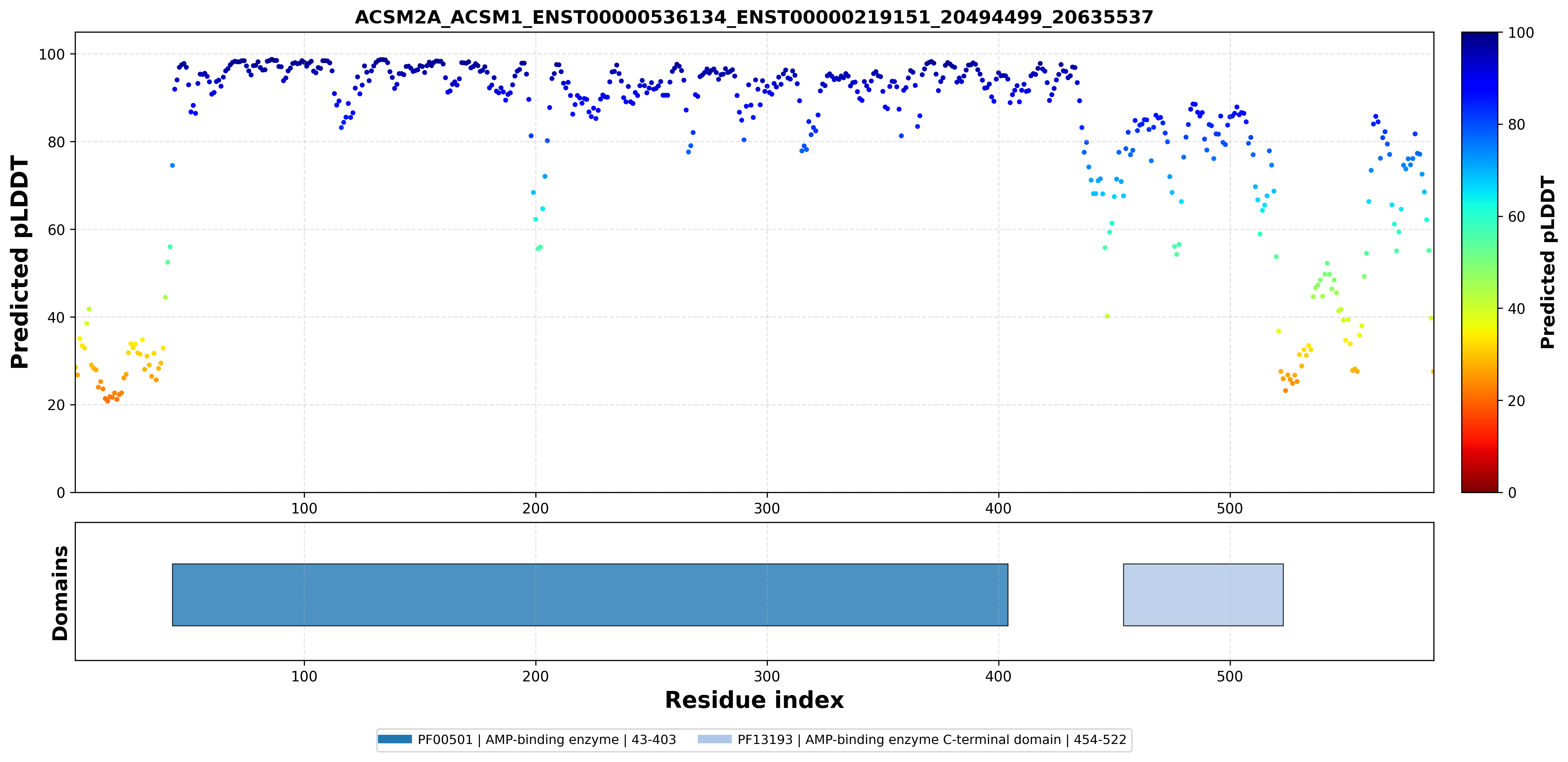Click the PF00501 legend text entry

(547, 740)
